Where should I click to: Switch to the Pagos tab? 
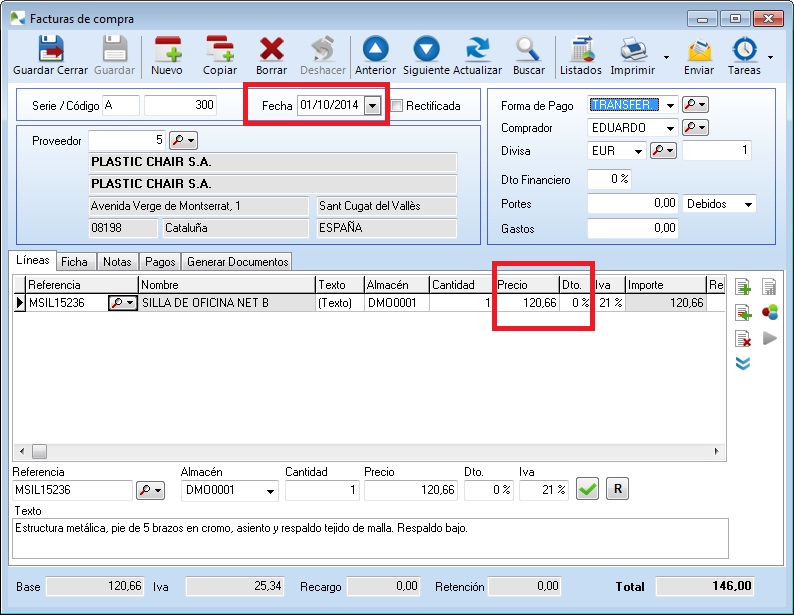[159, 262]
